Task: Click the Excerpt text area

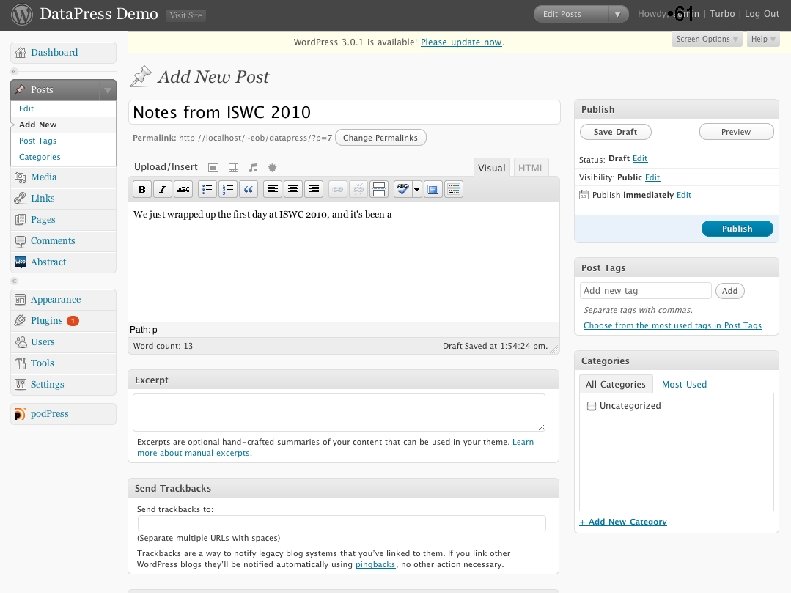Action: [x=339, y=412]
